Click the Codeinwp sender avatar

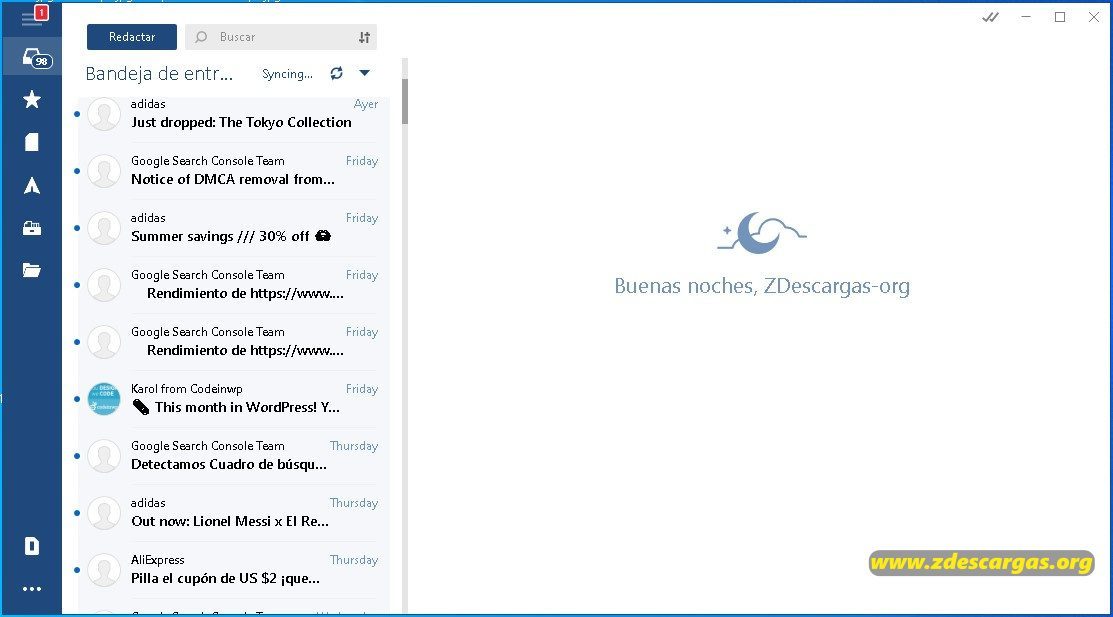104,398
